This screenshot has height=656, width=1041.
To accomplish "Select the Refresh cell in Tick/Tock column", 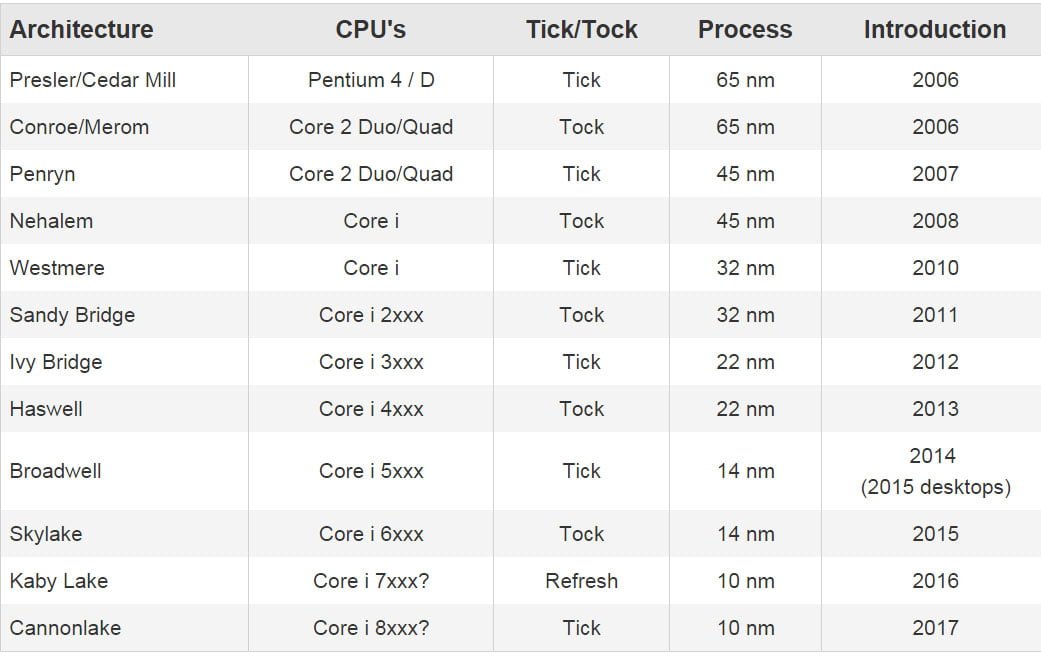I will (581, 581).
